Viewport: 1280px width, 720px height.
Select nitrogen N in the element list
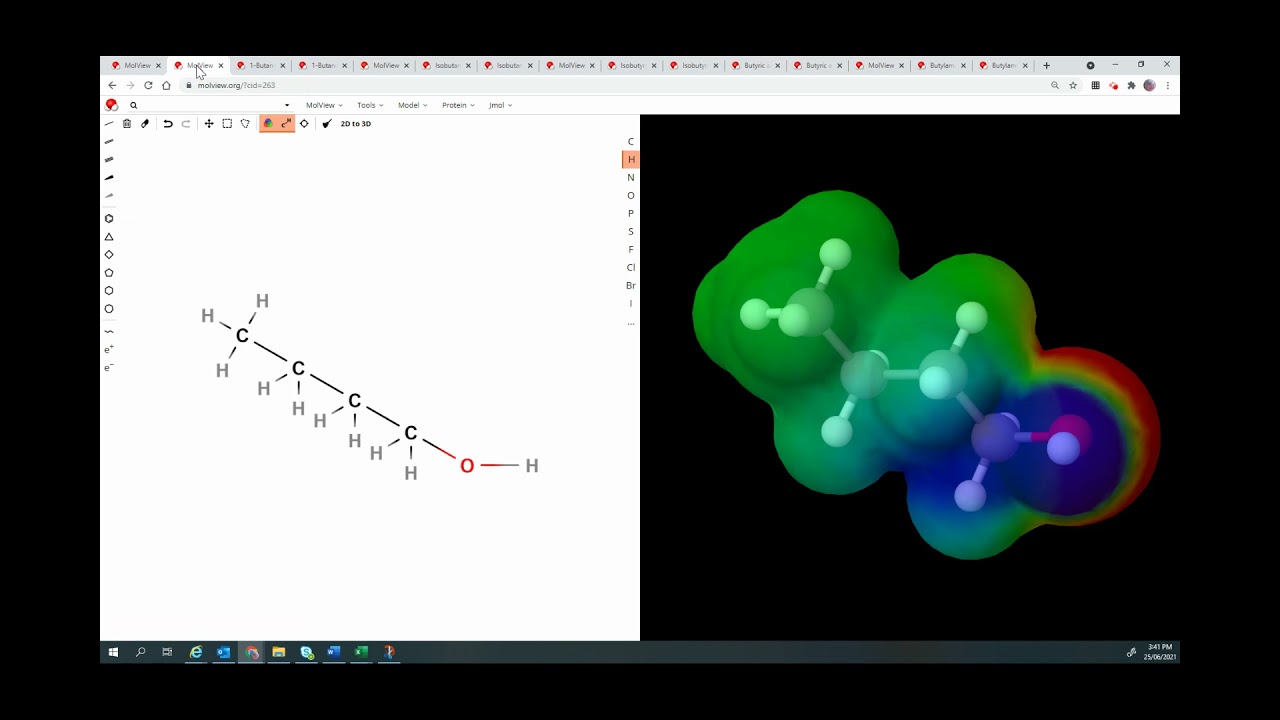coord(631,177)
